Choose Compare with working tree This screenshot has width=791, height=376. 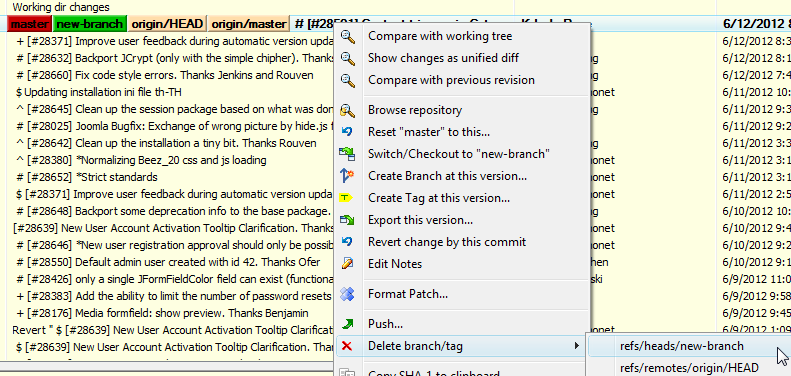[x=440, y=36]
